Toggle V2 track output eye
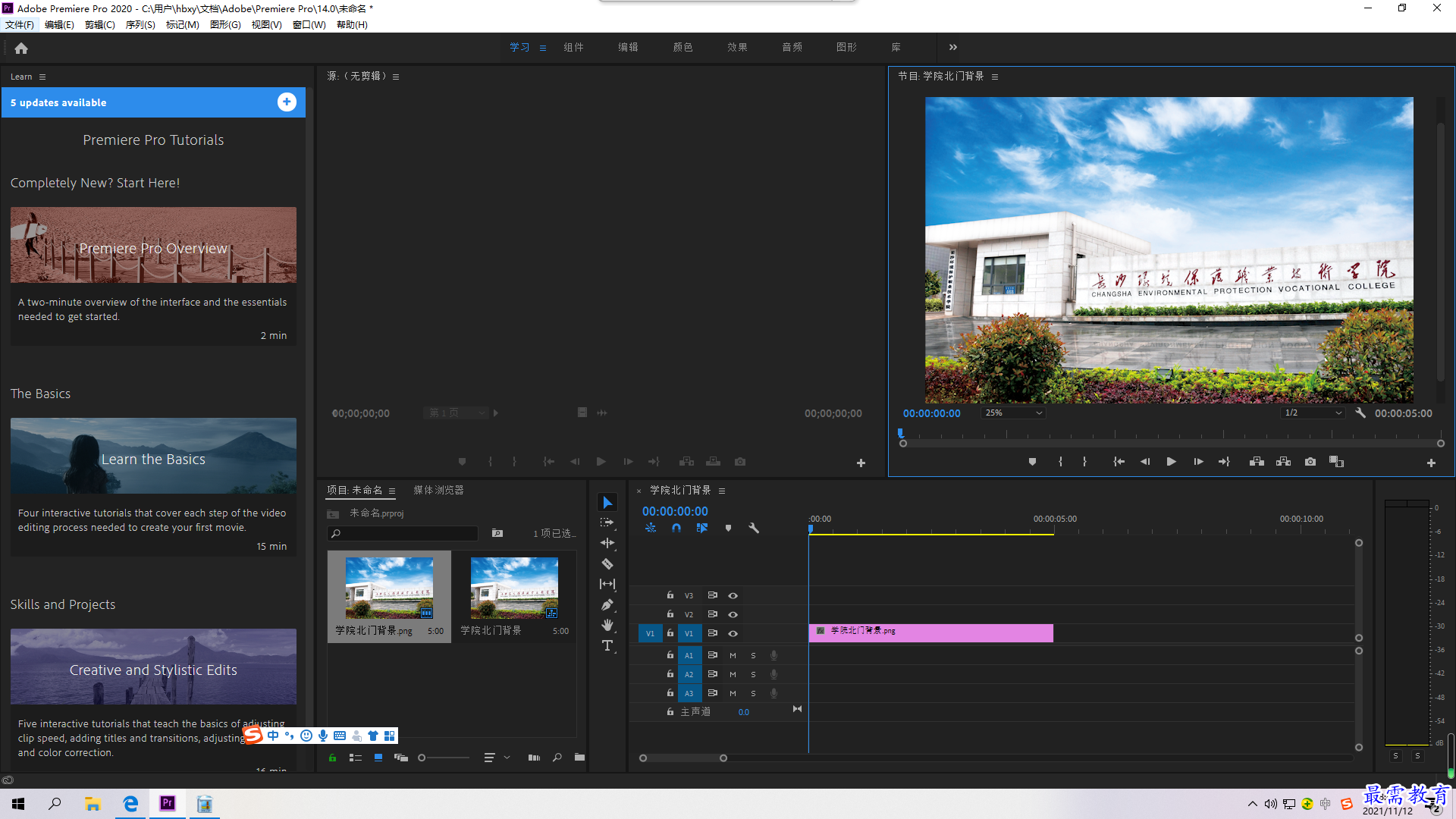The height and width of the screenshot is (819, 1456). coord(733,614)
